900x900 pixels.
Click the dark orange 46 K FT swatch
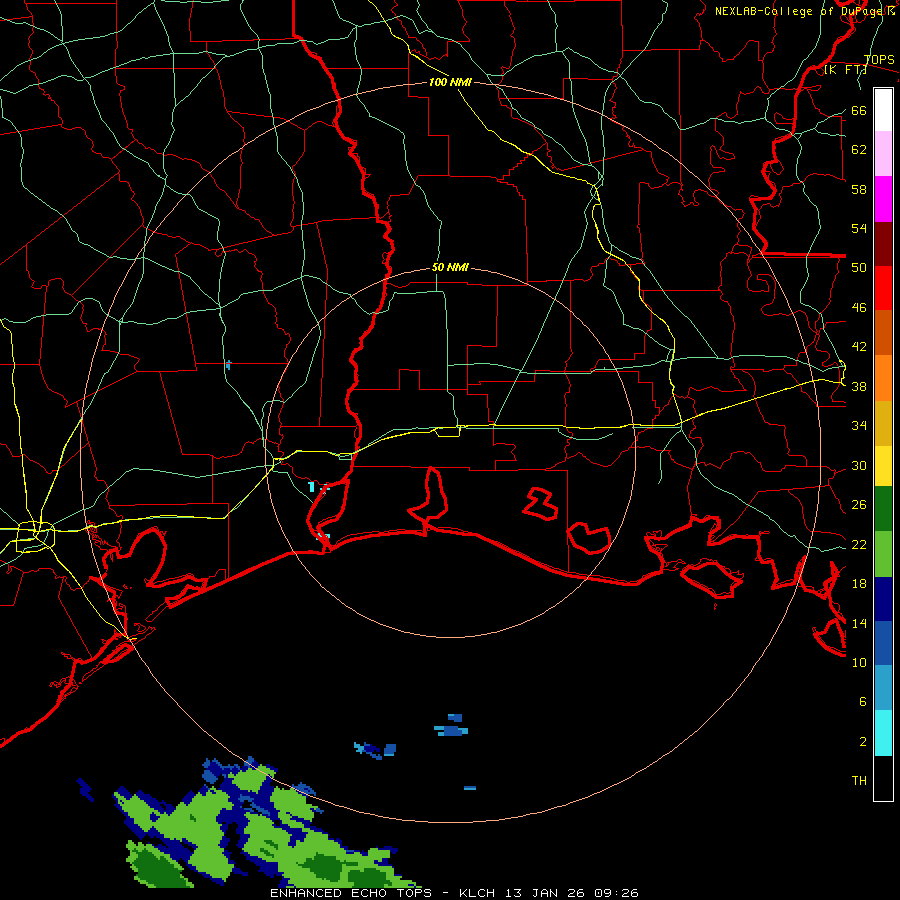coord(883,332)
